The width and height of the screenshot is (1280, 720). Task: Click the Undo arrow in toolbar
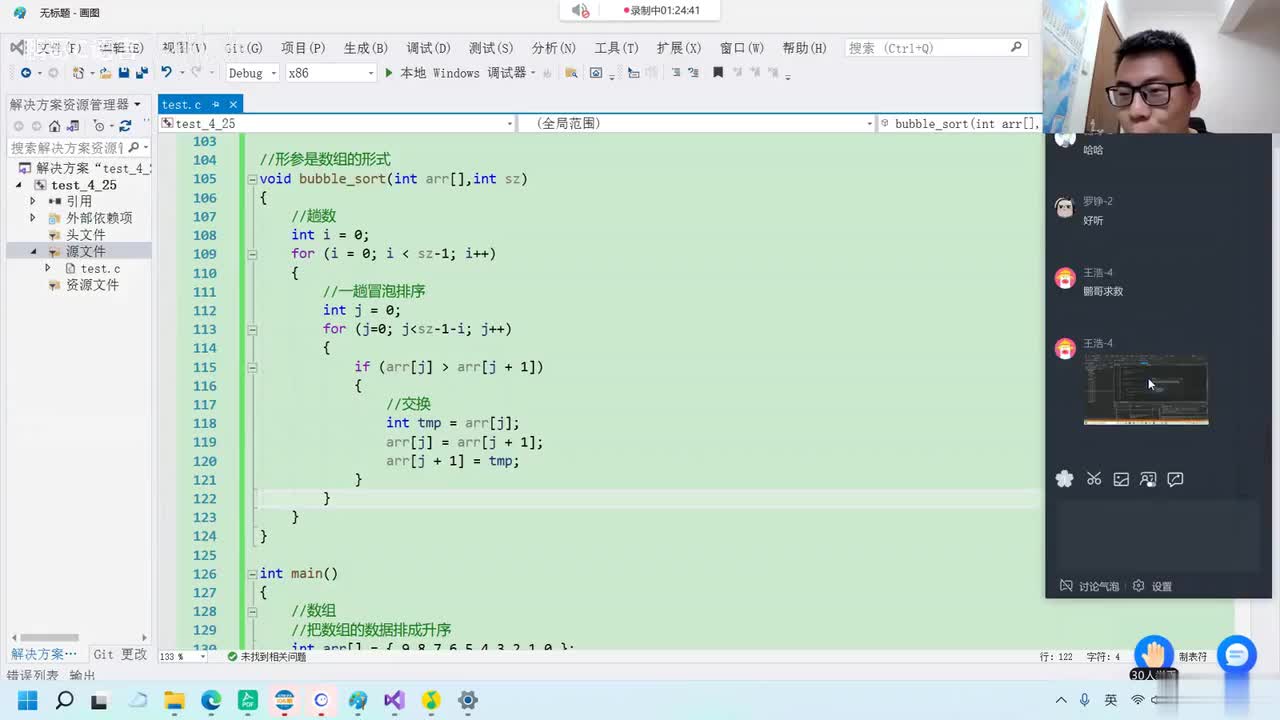coord(166,73)
